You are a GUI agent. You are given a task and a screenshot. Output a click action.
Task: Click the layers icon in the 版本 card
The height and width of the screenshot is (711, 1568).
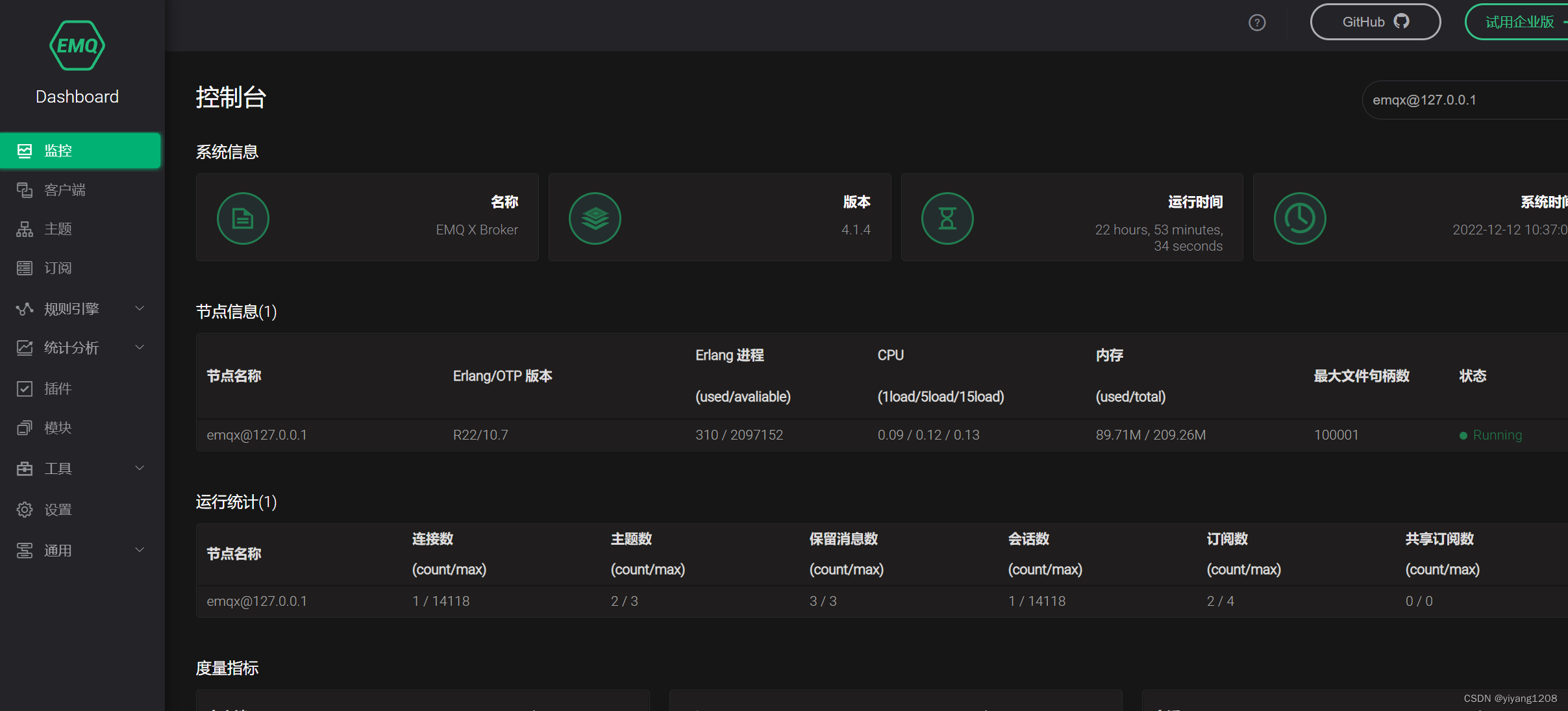[x=595, y=219]
